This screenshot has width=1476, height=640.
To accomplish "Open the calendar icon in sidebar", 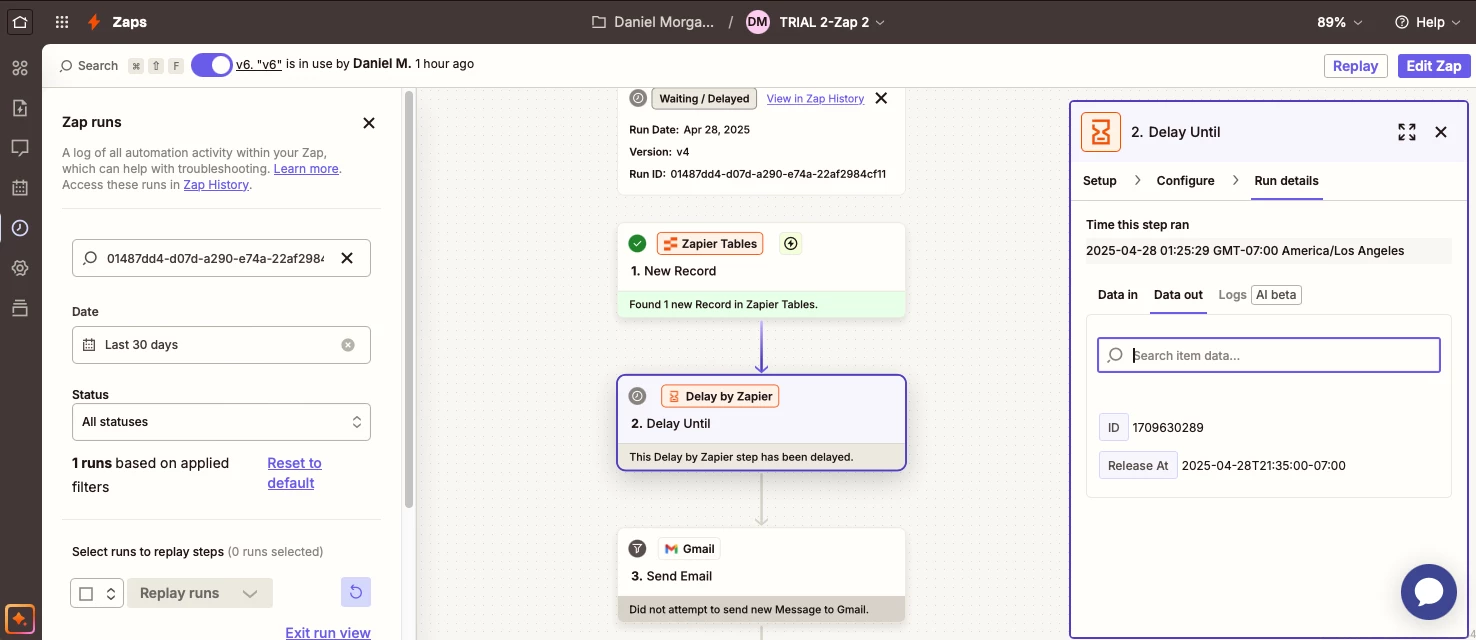I will (x=20, y=188).
